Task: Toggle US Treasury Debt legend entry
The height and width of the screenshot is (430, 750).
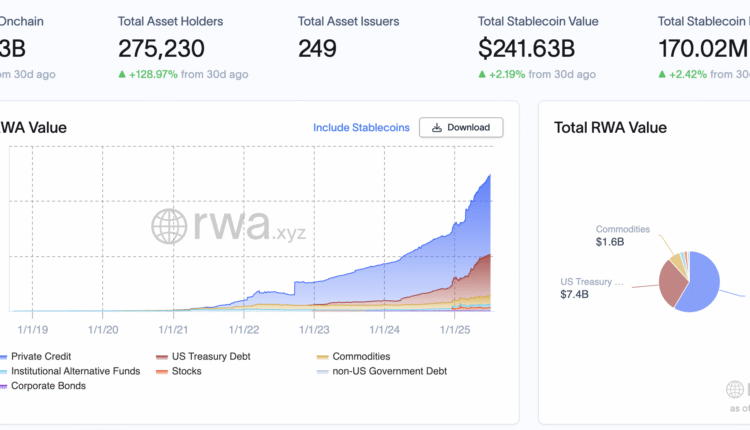Action: [209, 356]
